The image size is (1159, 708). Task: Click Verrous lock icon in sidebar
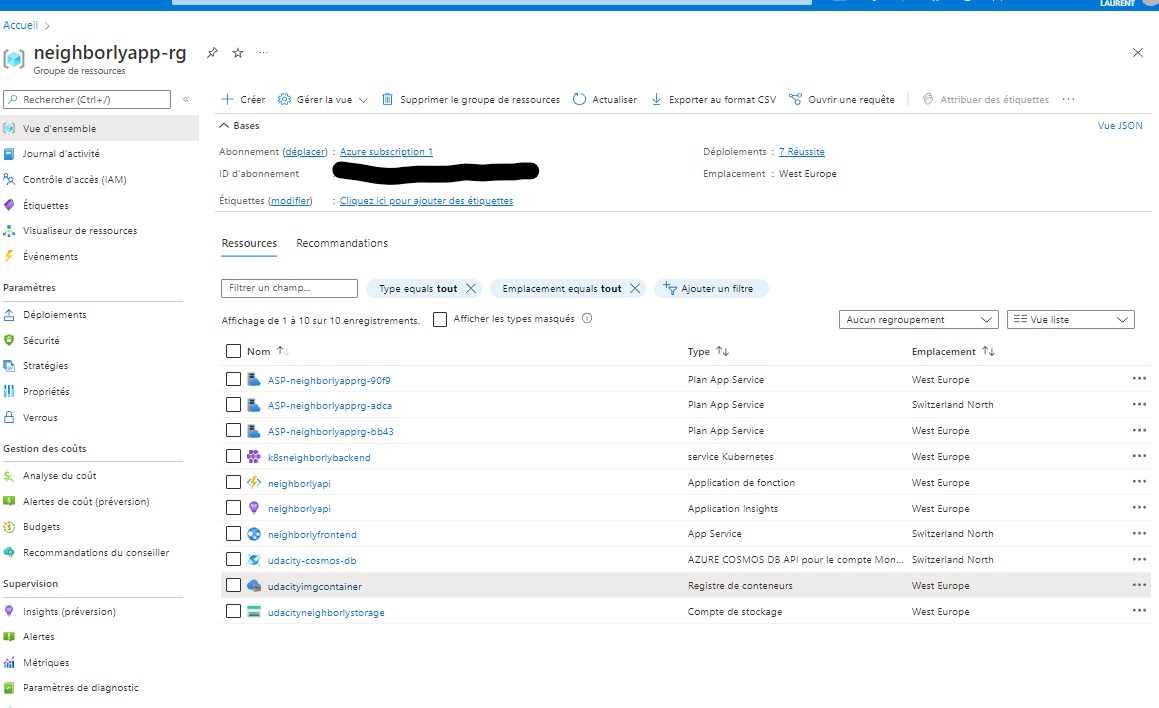coord(9,417)
